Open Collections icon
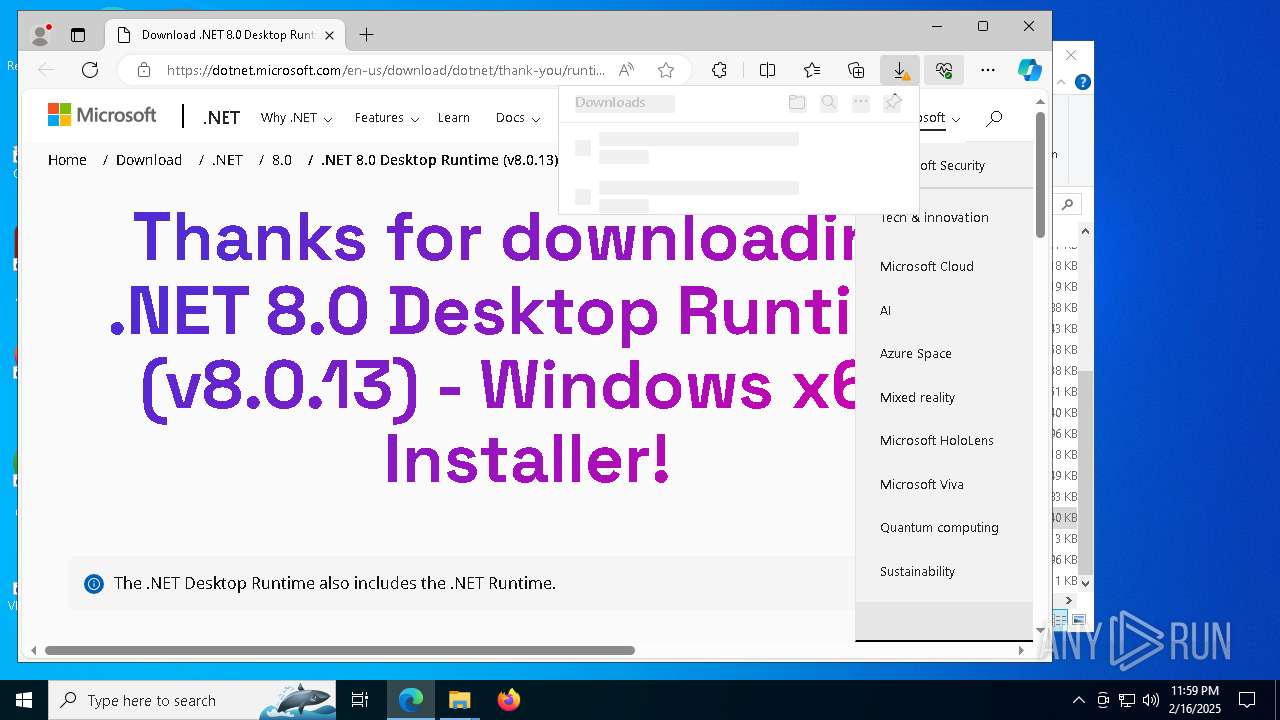Image resolution: width=1280 pixels, height=720 pixels. tap(856, 70)
